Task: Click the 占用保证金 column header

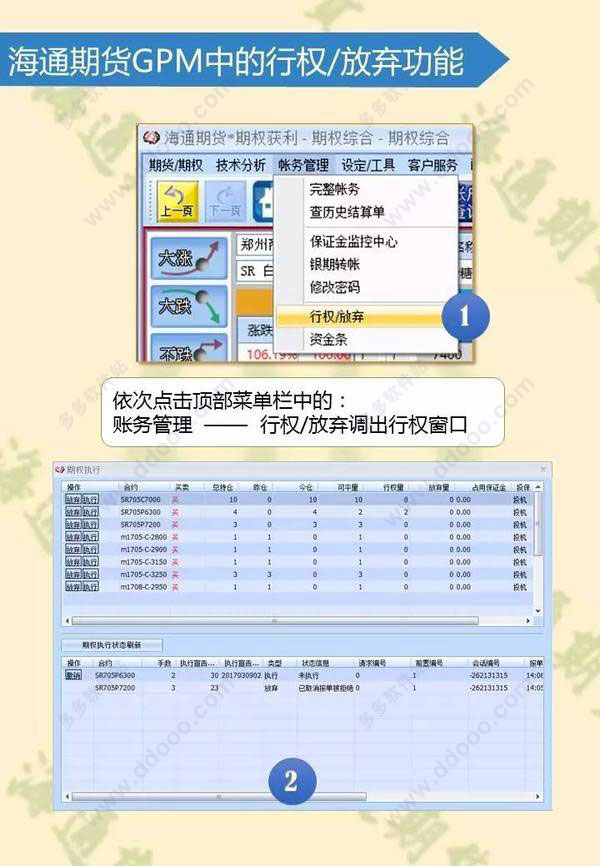Action: 489,487
